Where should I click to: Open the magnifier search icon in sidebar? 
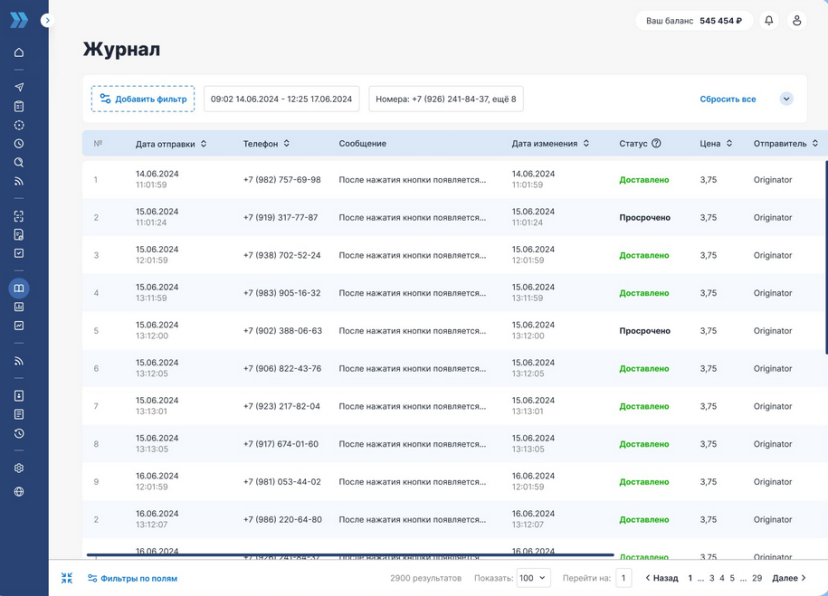pos(19,163)
